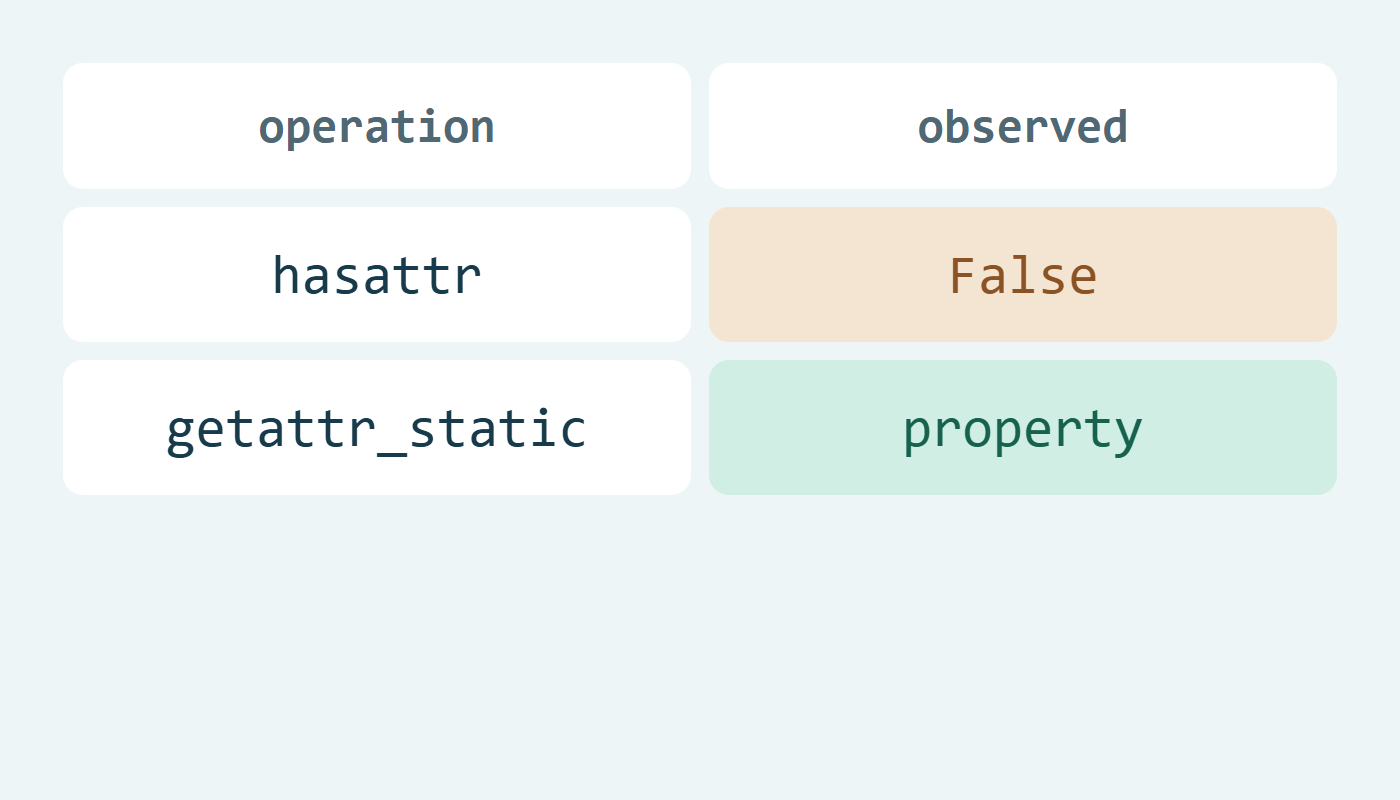Screen dimensions: 1400x800
Task: Click the word 'getattr_static' text
Action: click(377, 429)
